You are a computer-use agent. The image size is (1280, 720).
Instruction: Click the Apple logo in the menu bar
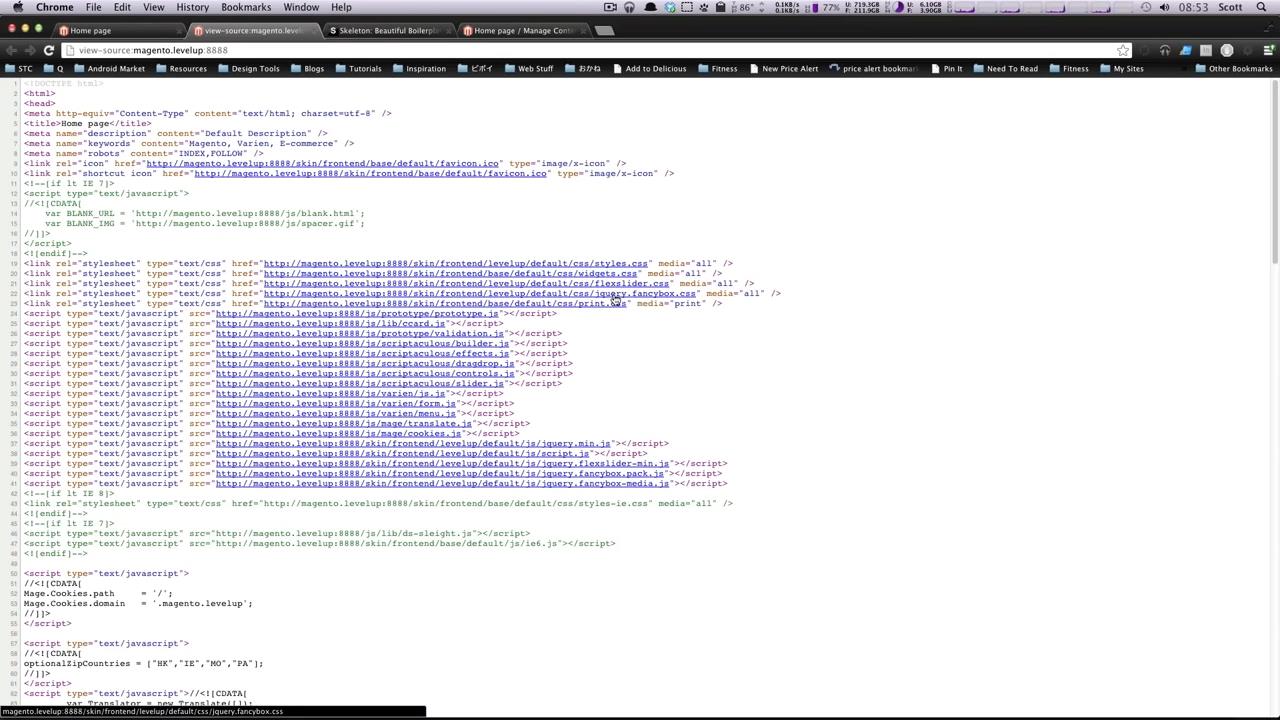[17, 7]
